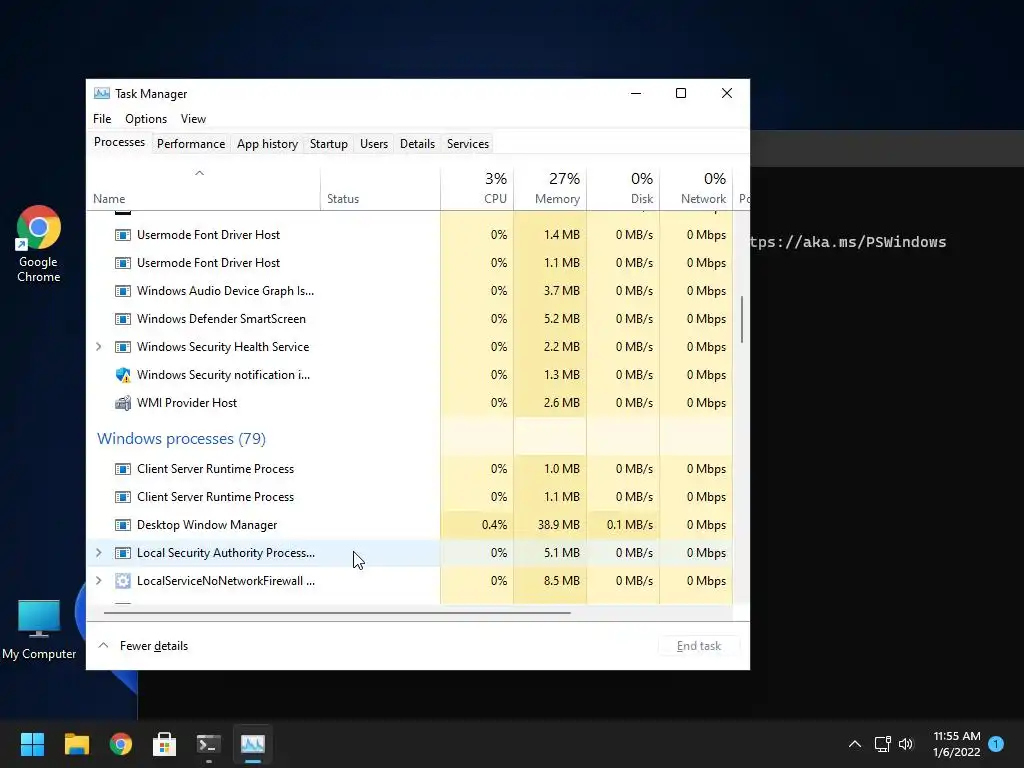Click the taskbar clock and date
Image resolution: width=1024 pixels, height=768 pixels.
(957, 744)
